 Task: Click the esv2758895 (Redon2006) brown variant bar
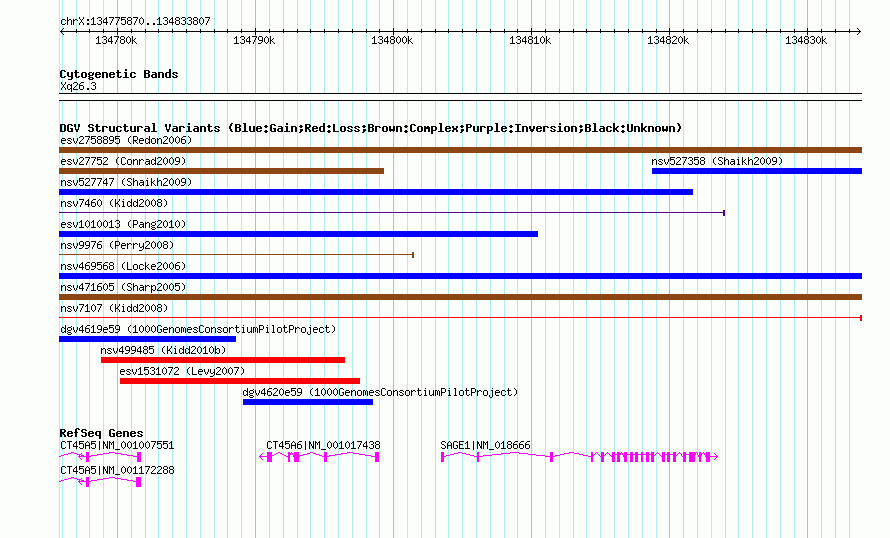coord(460,150)
